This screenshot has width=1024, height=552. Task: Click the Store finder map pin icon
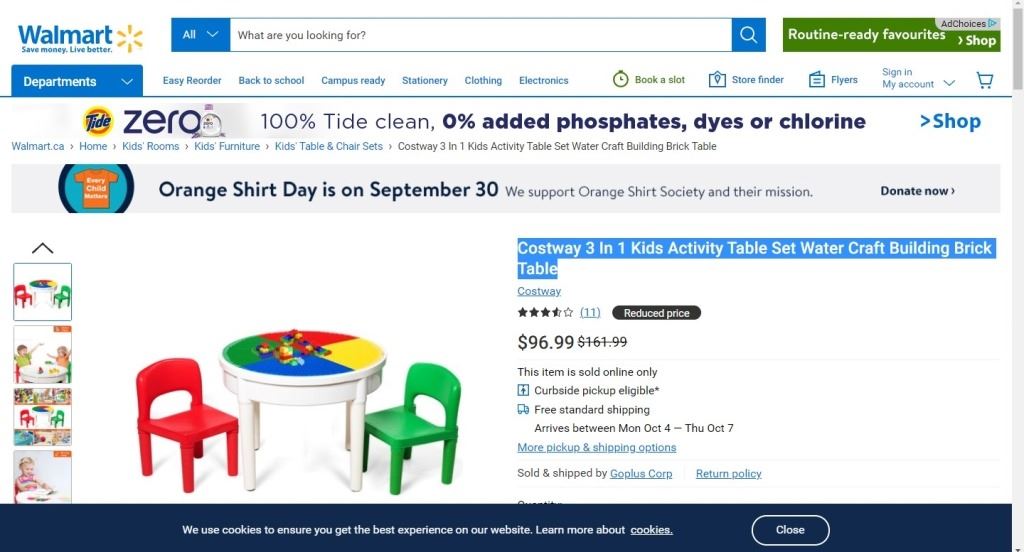click(717, 79)
